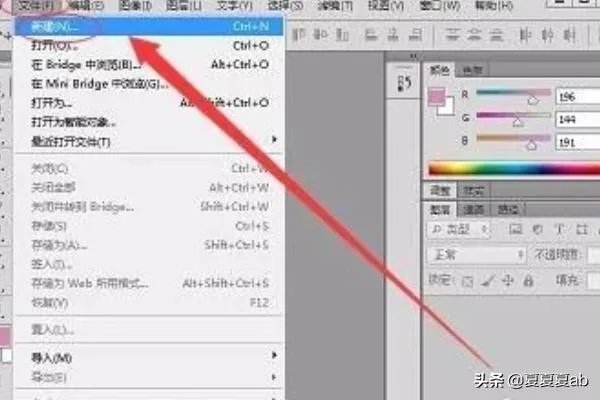This screenshot has width=600, height=400.
Task: Open the 图层(L) menu
Action: tap(184, 6)
